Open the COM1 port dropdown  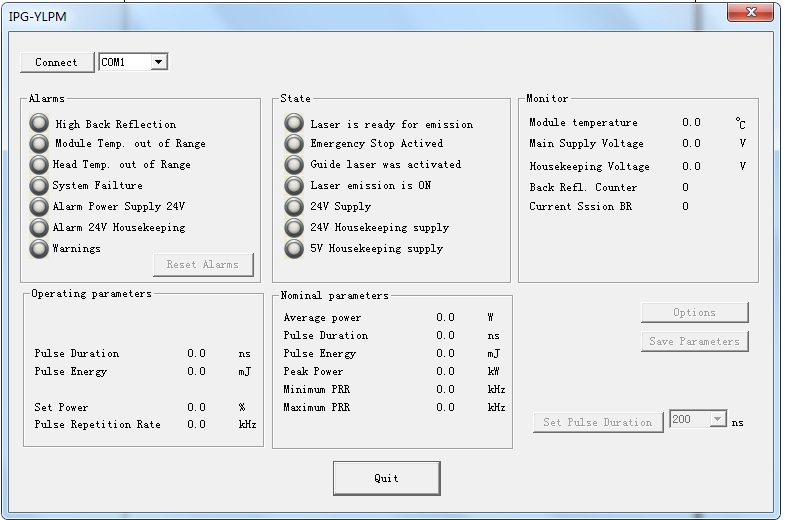(159, 62)
